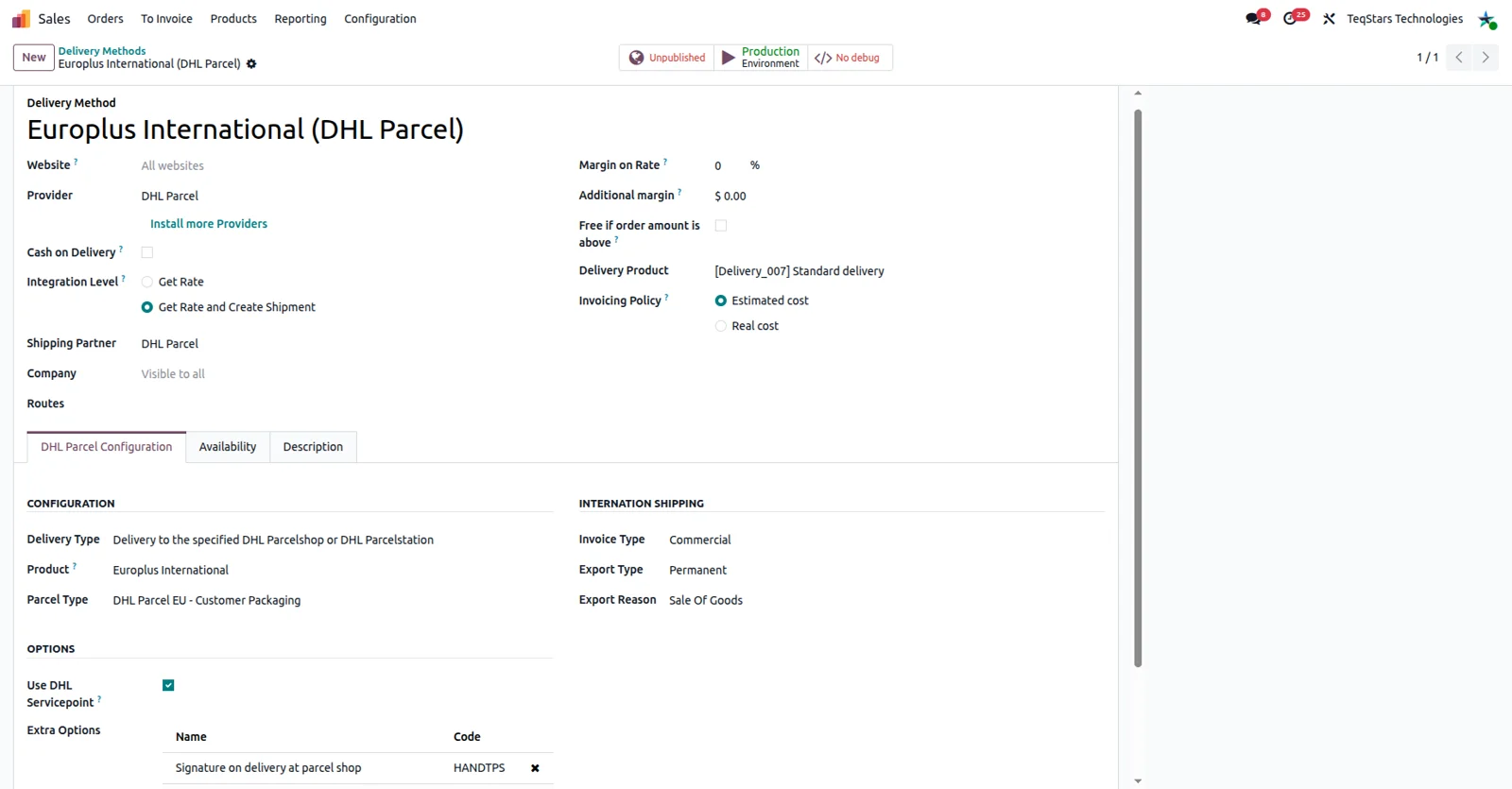This screenshot has width=1512, height=789.
Task: Switch to the Description tab
Action: (313, 447)
